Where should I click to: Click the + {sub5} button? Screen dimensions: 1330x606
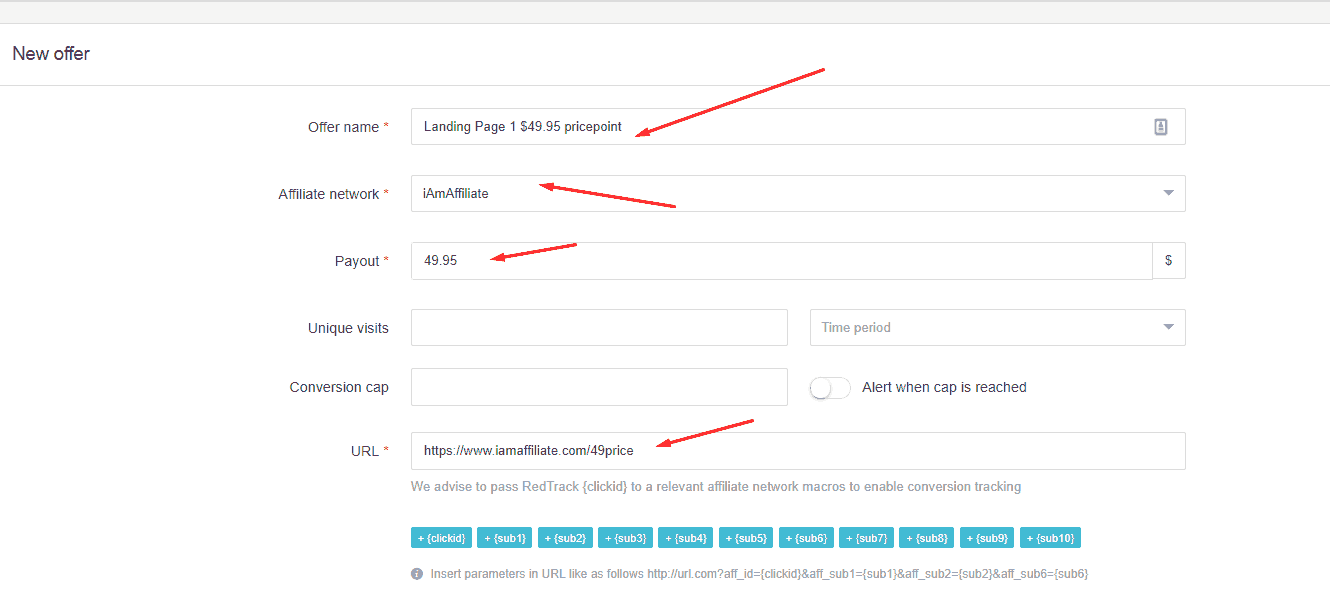pos(746,538)
